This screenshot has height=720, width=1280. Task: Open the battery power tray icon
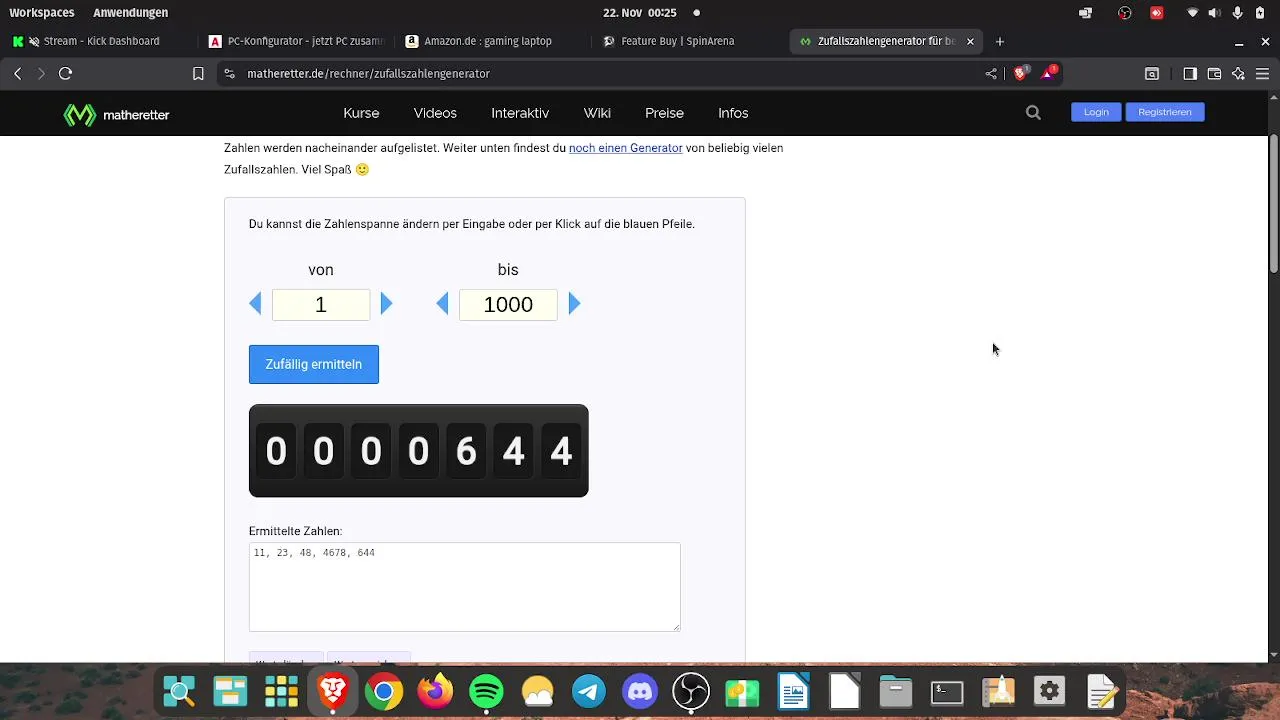click(x=1262, y=13)
